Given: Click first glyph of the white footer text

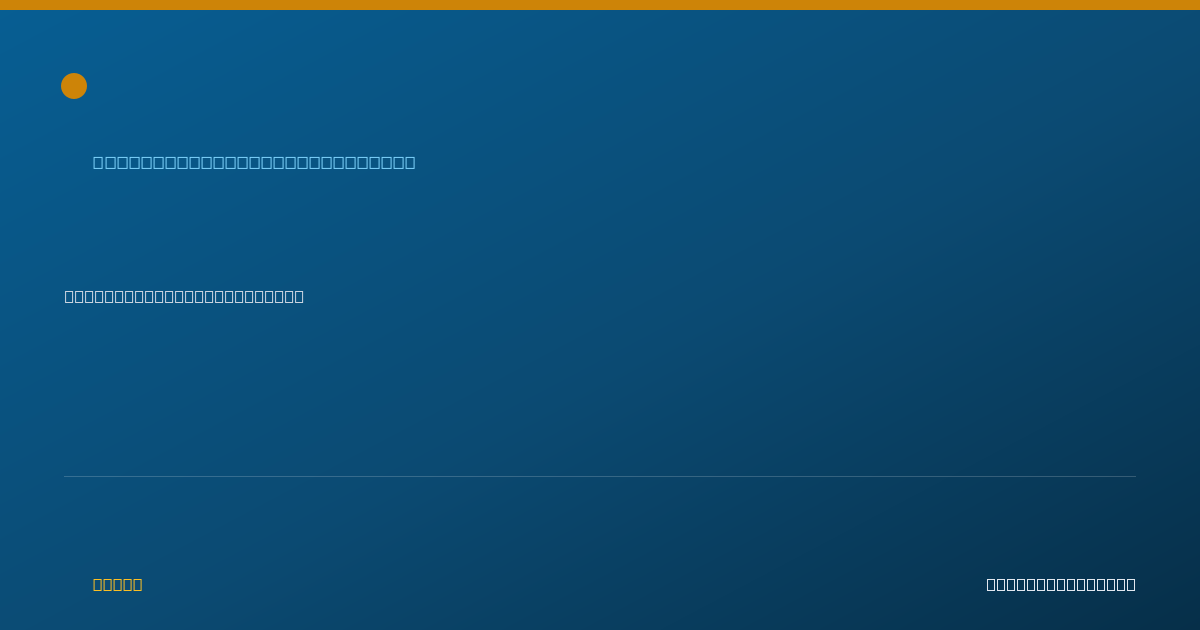Looking at the screenshot, I should coord(992,584).
